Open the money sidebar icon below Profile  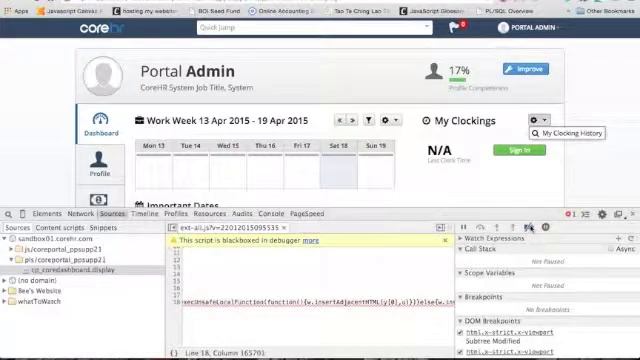98,200
